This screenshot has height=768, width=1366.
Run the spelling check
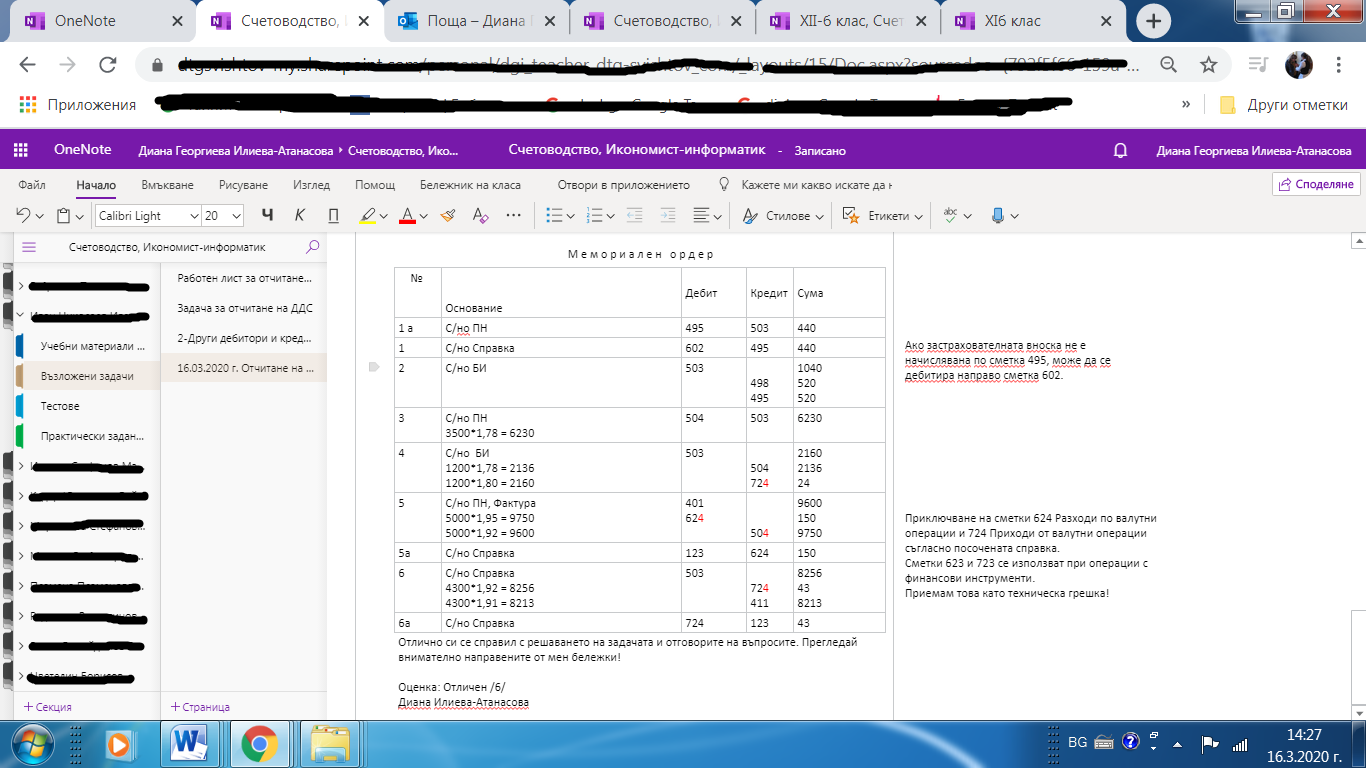951,215
